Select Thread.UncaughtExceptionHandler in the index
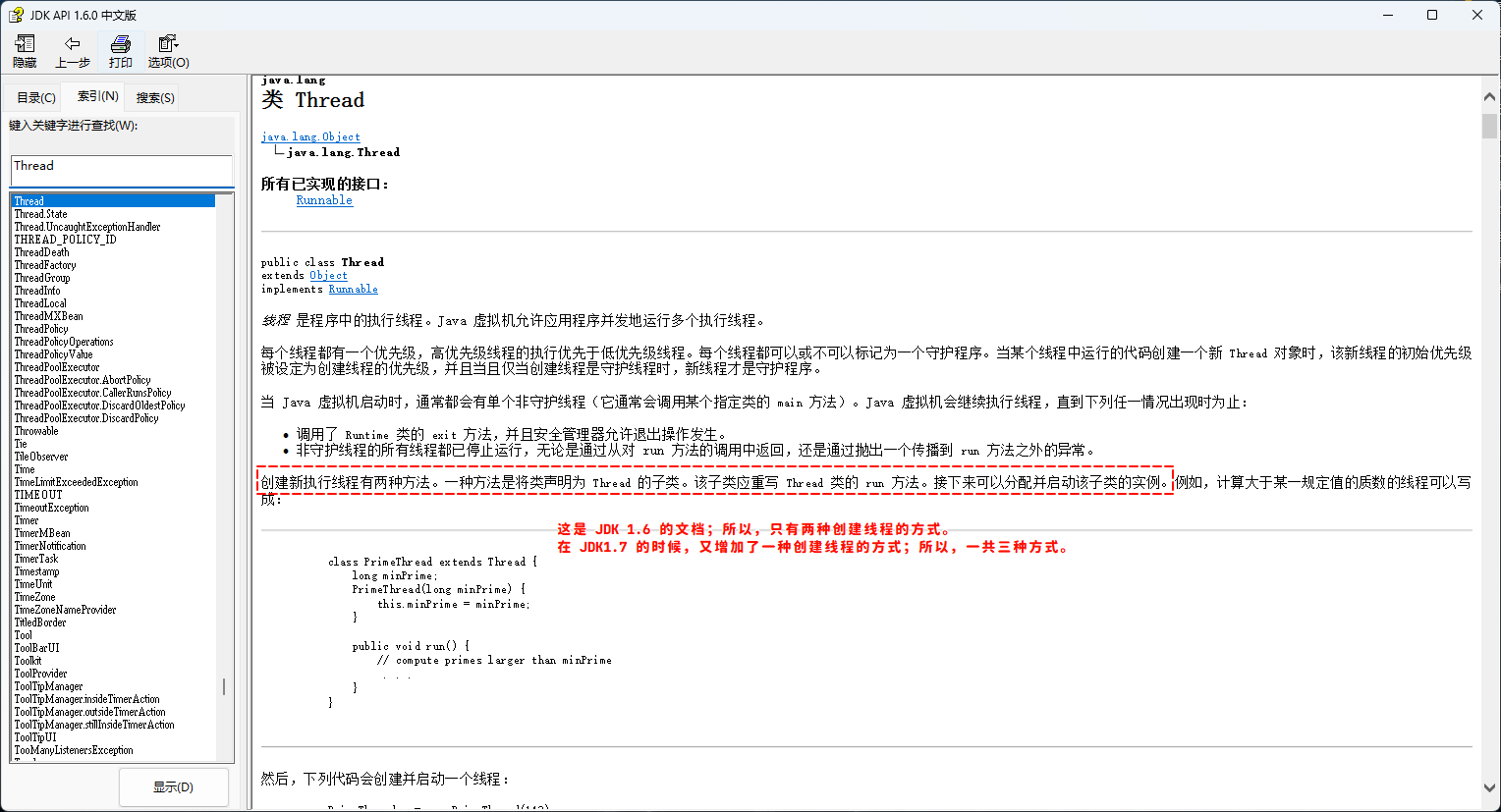1501x812 pixels. [x=87, y=226]
